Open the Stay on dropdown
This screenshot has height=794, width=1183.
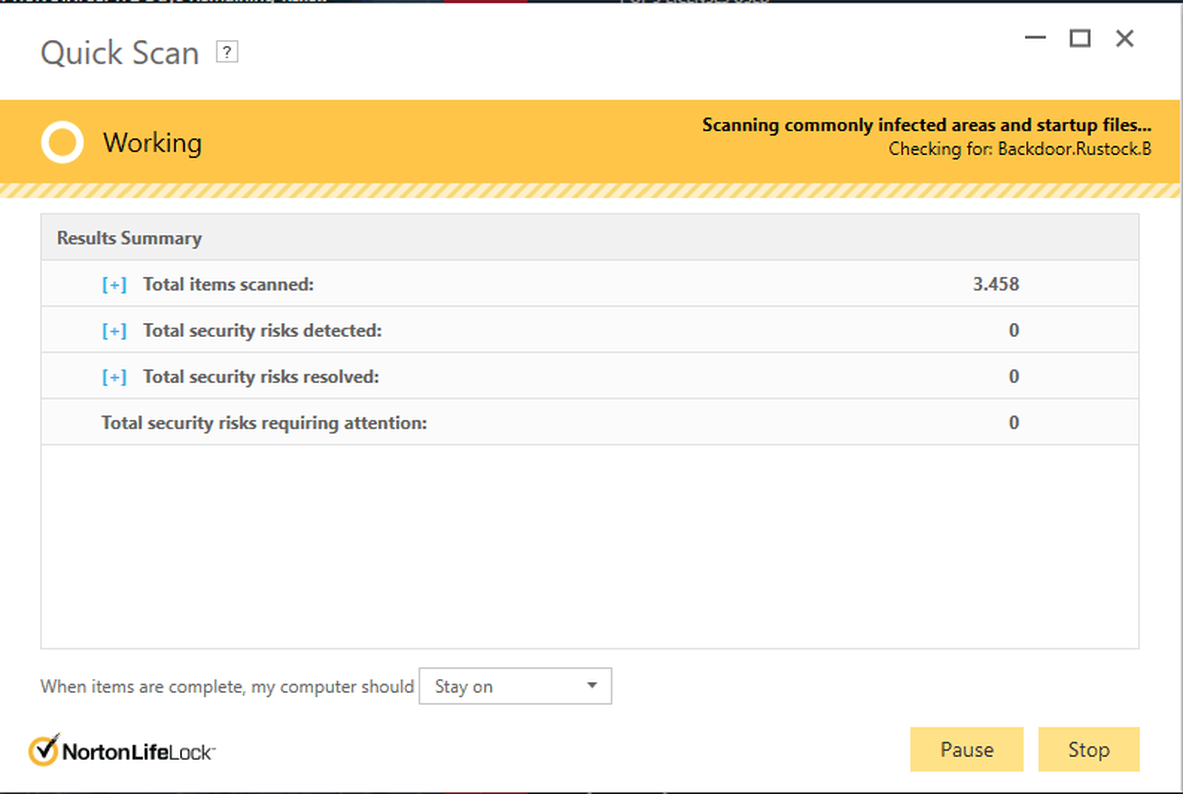[x=515, y=687]
